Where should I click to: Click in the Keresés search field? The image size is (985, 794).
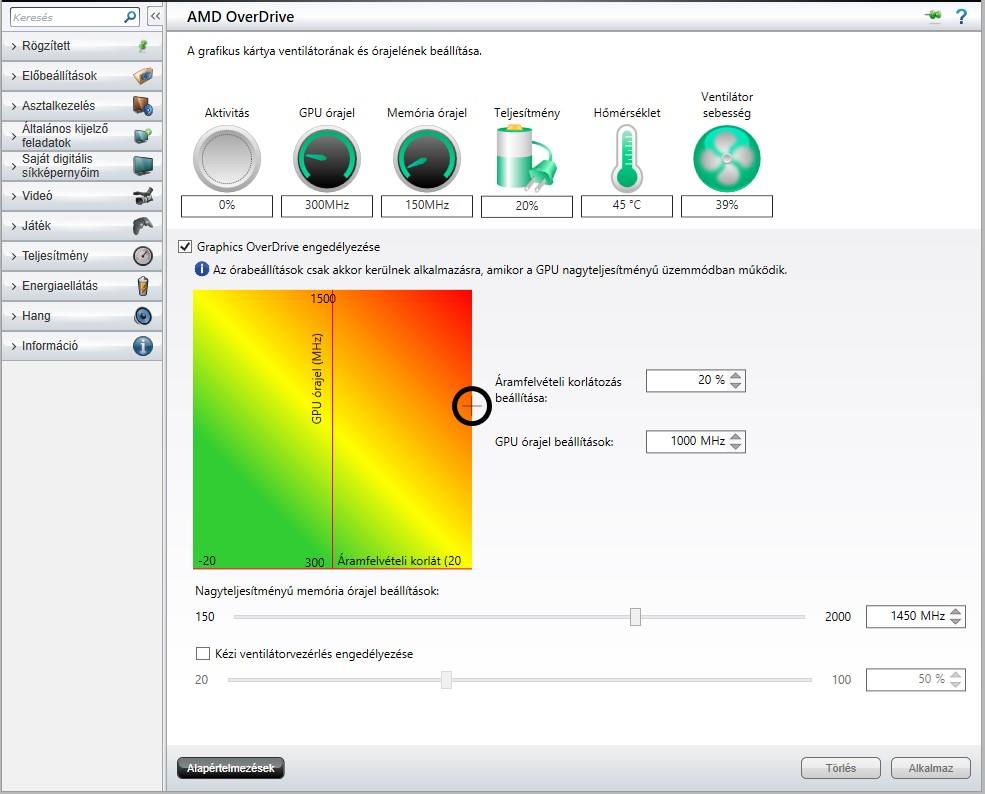point(66,17)
